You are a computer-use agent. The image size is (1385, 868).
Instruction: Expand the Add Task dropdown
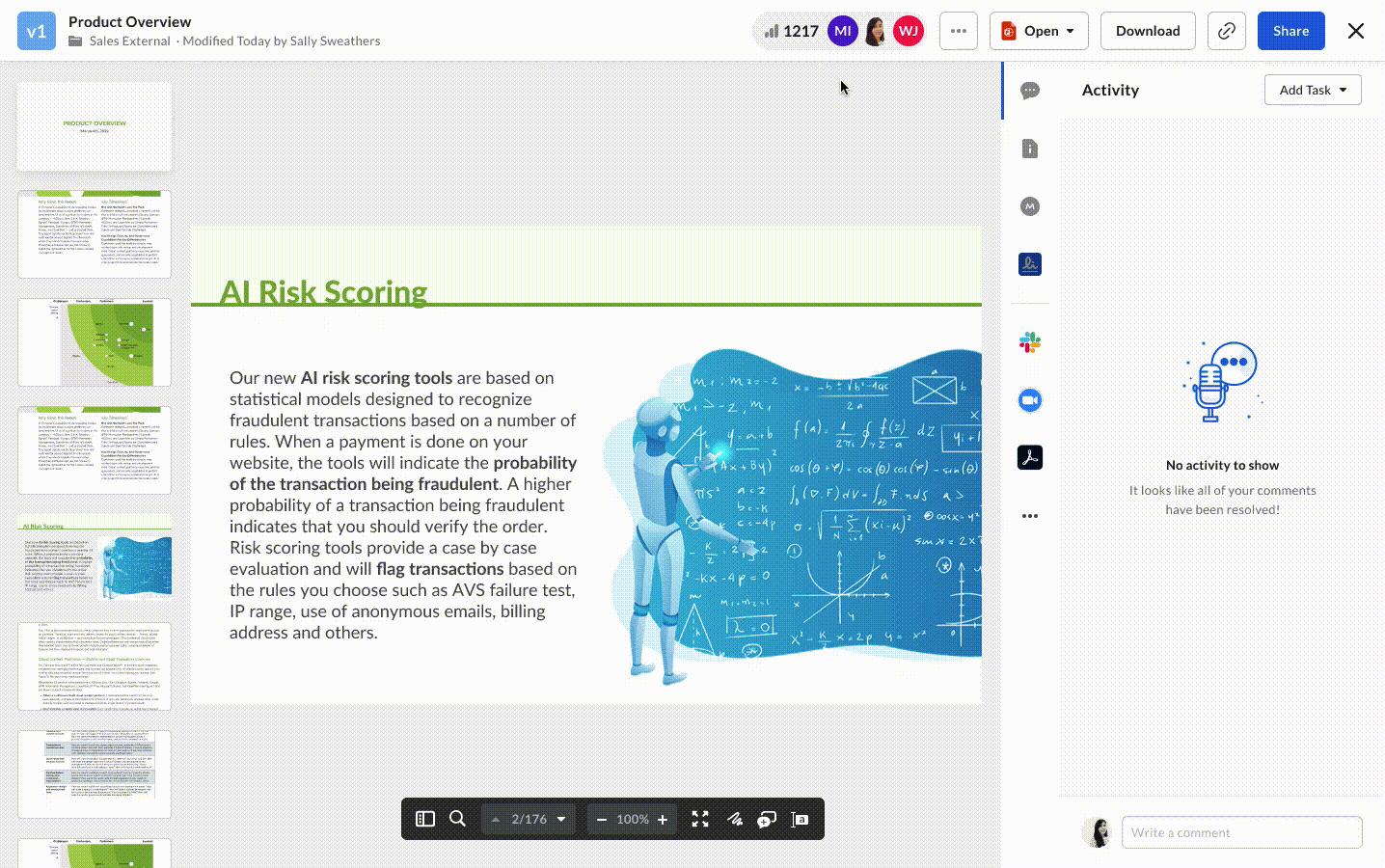1313,90
